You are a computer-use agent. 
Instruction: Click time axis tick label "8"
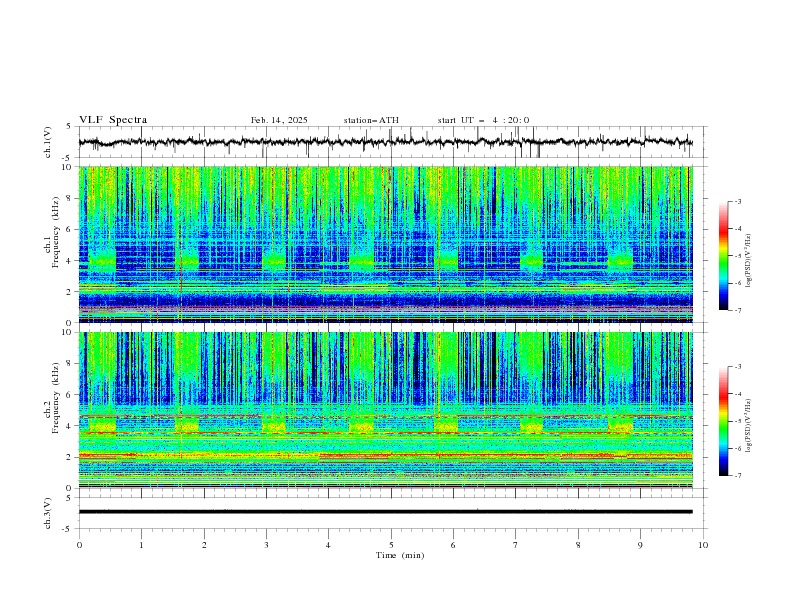(x=578, y=545)
